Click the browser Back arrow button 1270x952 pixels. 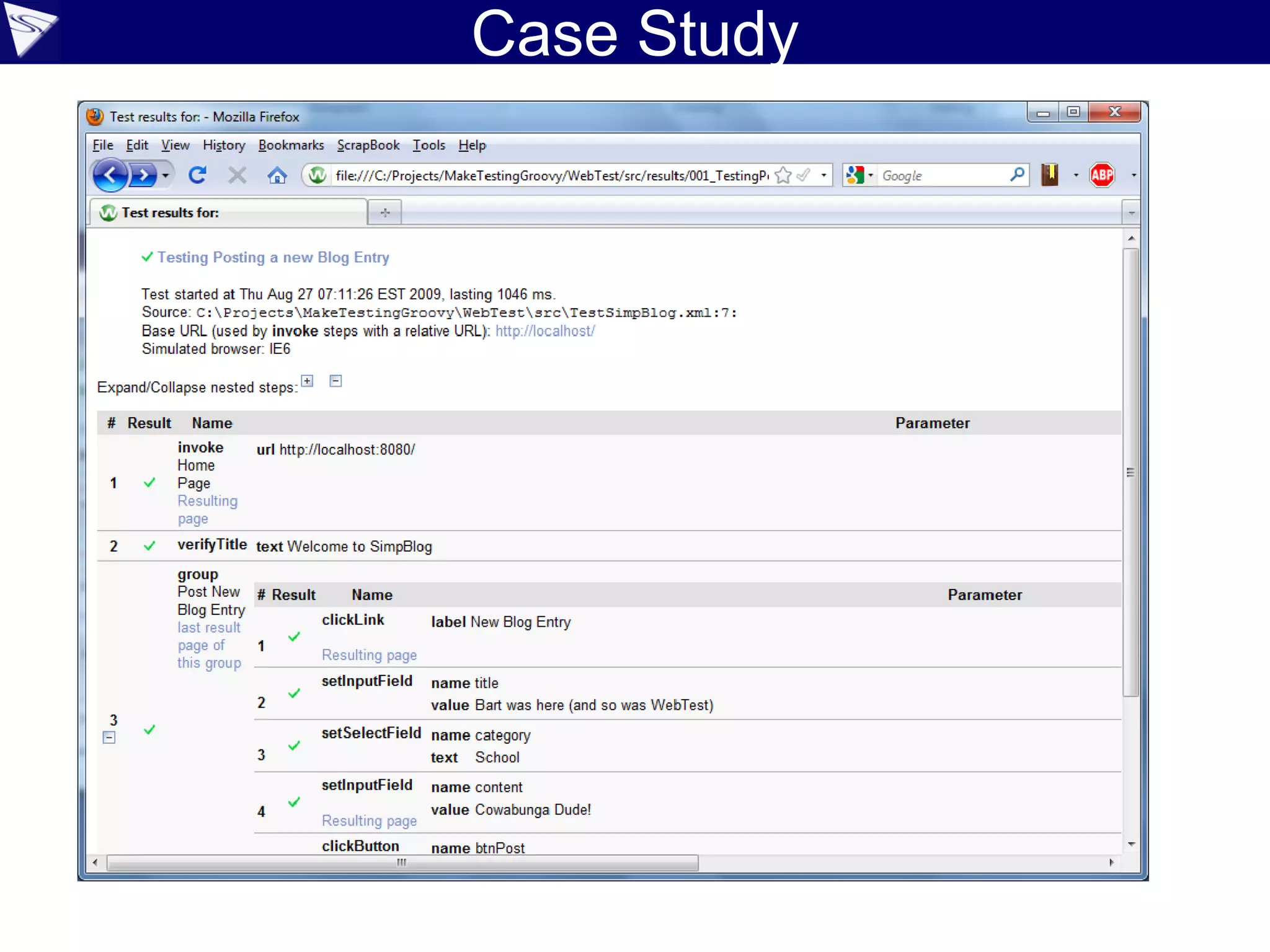point(110,176)
